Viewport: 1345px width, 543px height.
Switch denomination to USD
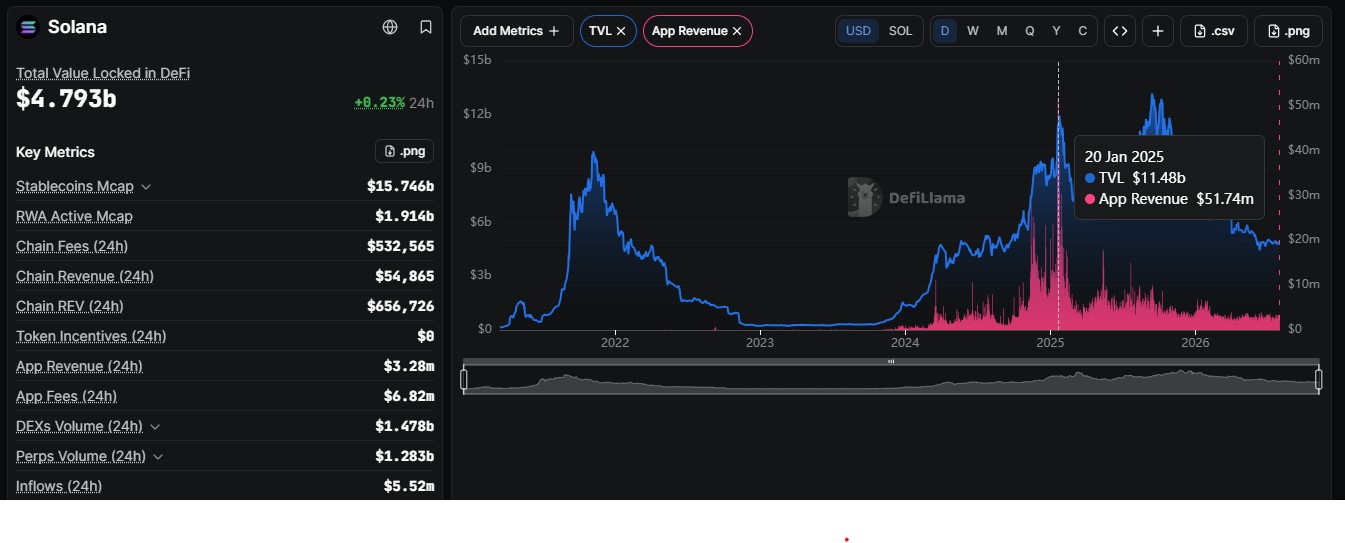859,31
